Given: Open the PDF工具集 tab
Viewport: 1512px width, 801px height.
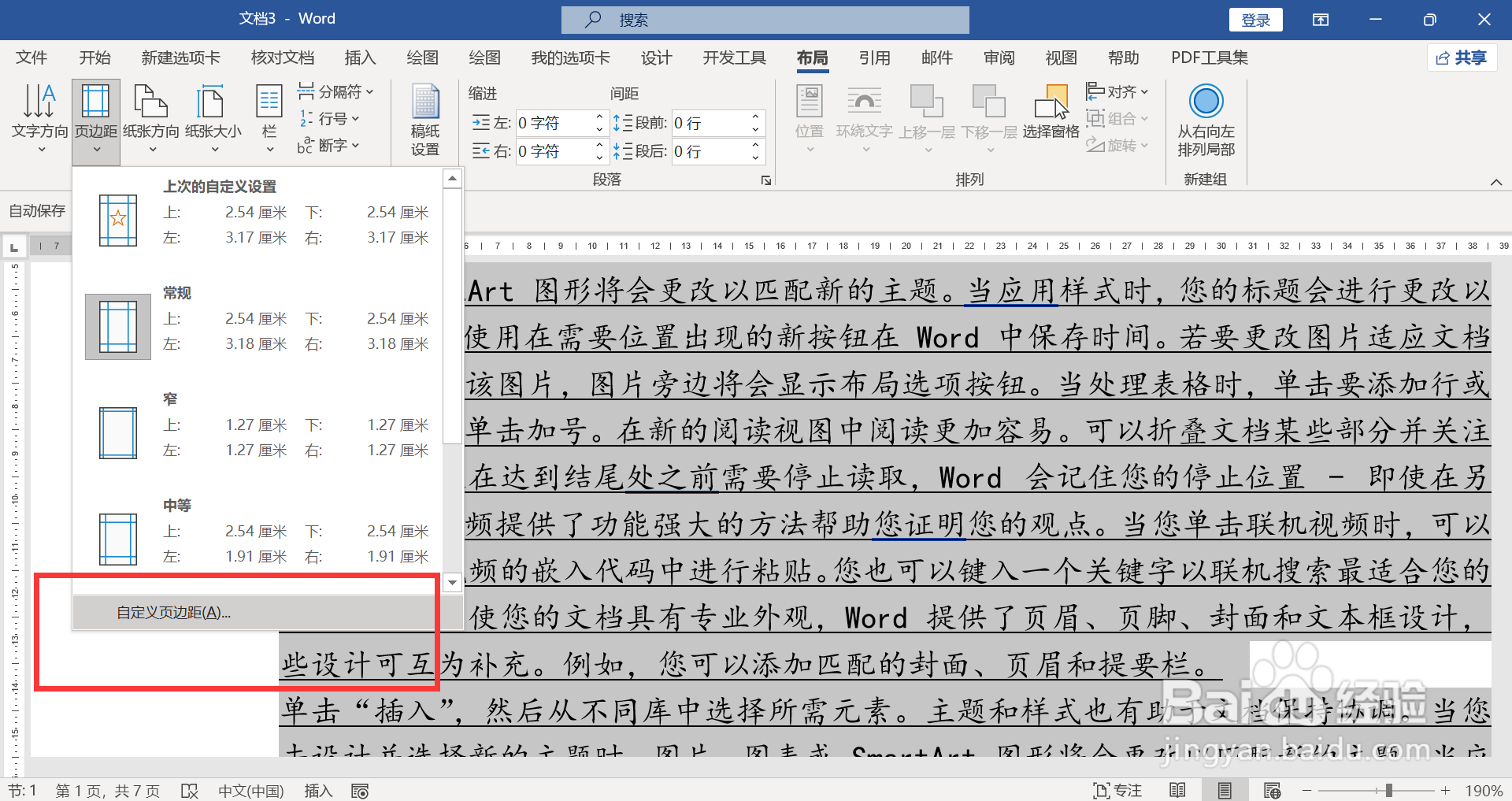Looking at the screenshot, I should click(1210, 57).
